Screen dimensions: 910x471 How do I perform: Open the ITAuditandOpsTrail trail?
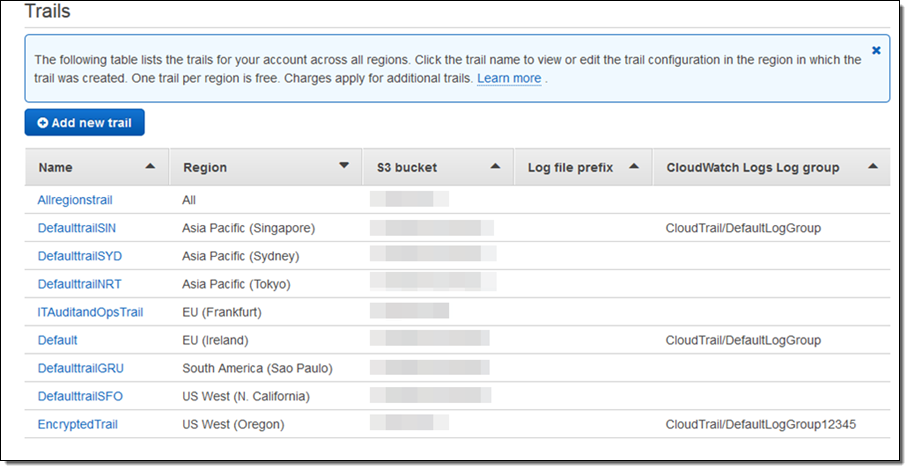[x=90, y=312]
